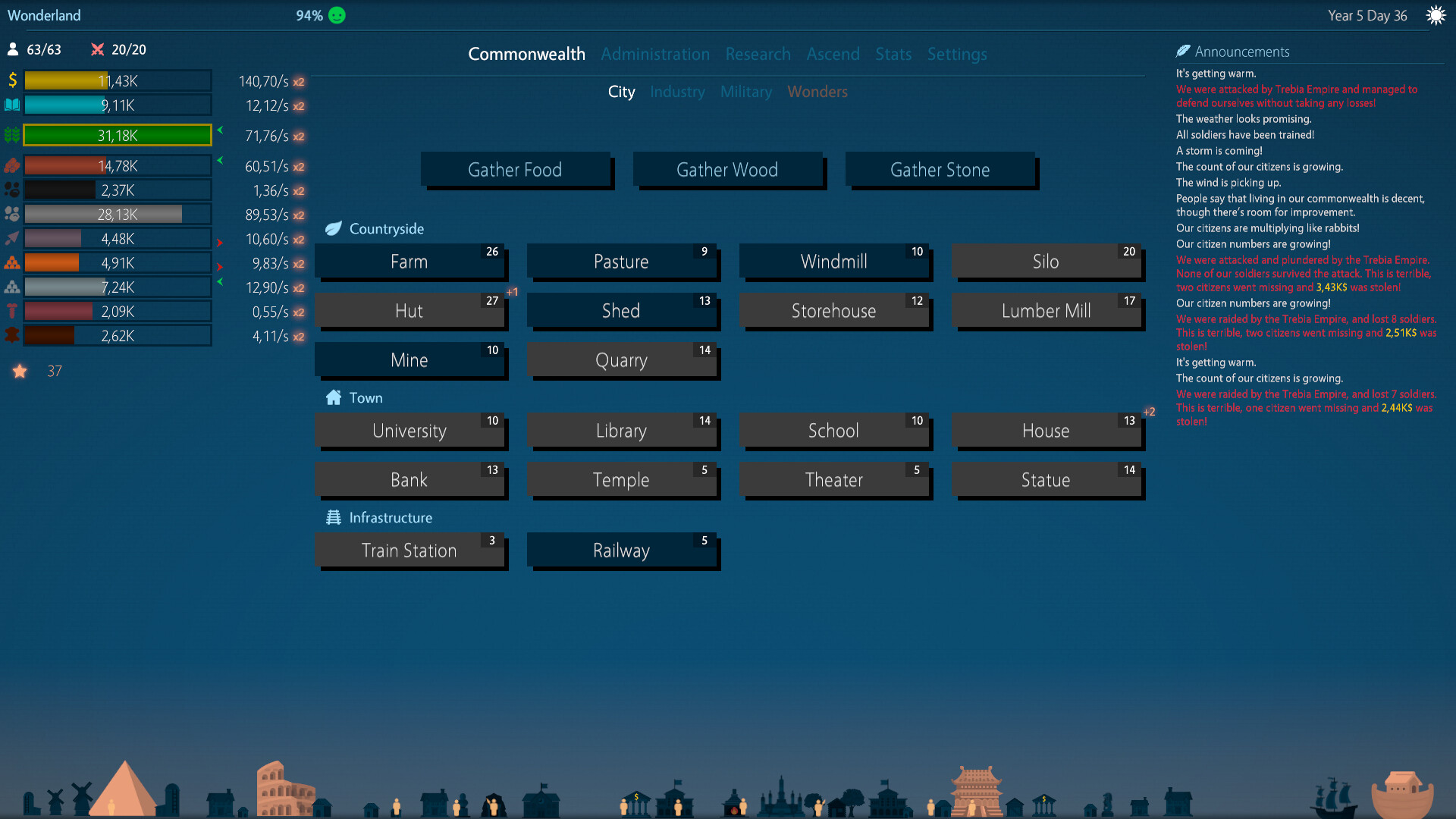Screen dimensions: 1456x819
Task: Click the sun weather icon top right
Action: [x=1437, y=14]
